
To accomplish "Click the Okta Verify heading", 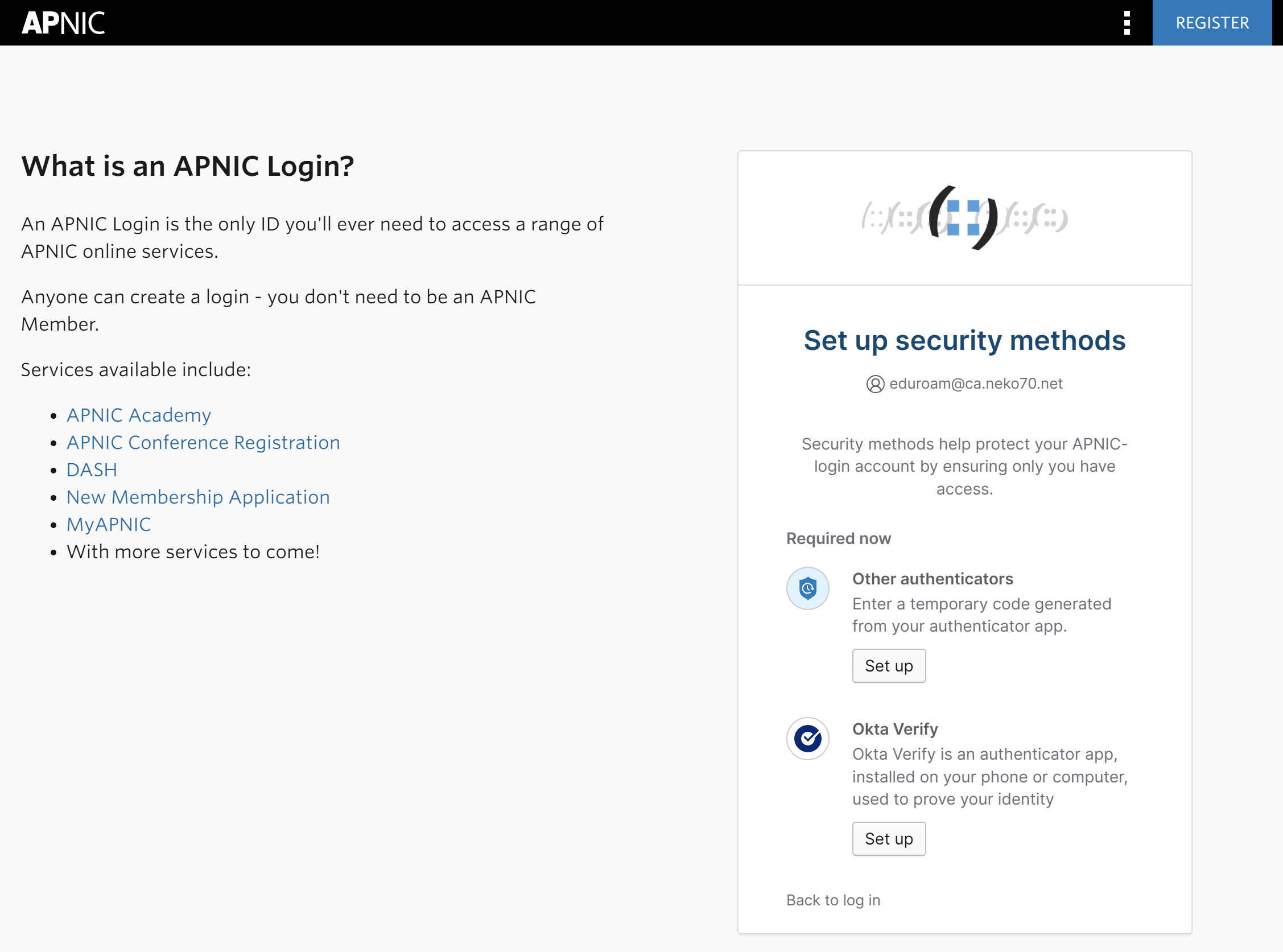I will pos(895,729).
